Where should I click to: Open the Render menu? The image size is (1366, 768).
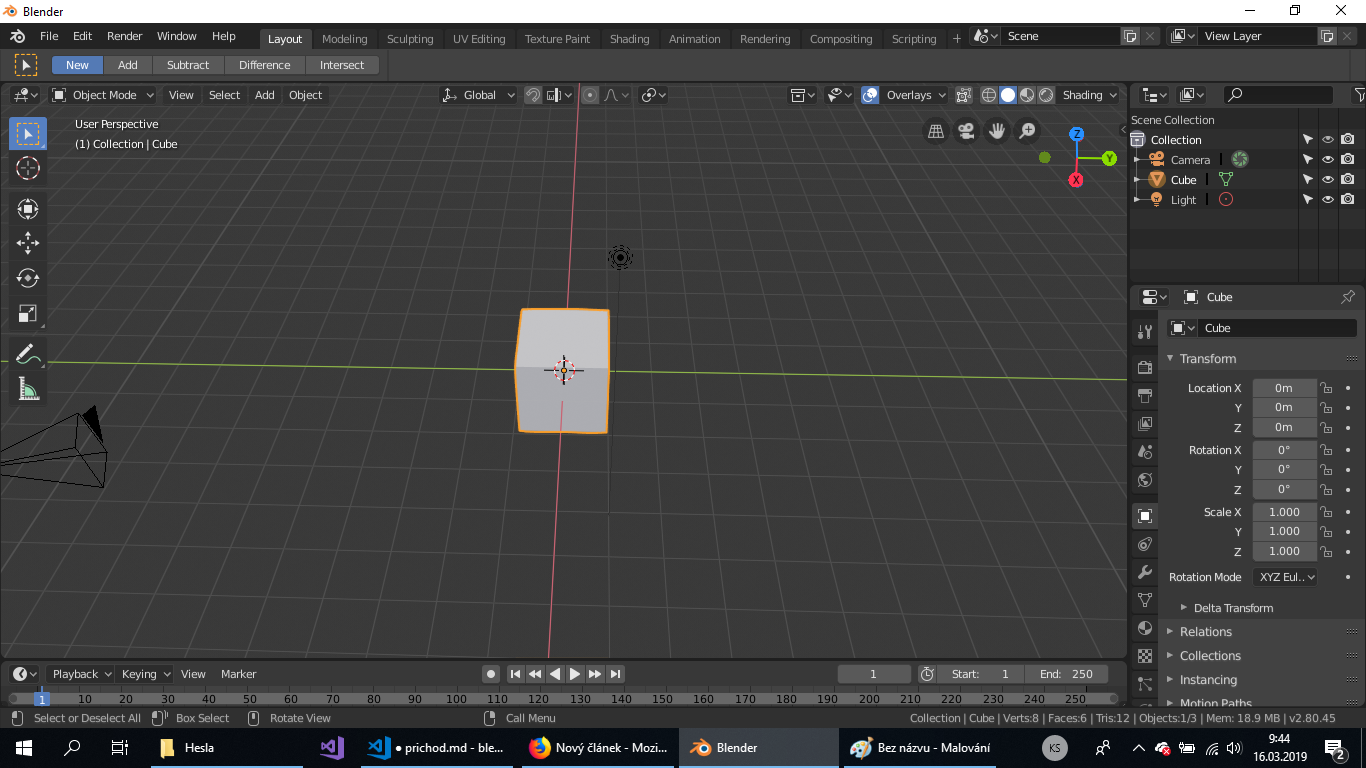[x=124, y=35]
